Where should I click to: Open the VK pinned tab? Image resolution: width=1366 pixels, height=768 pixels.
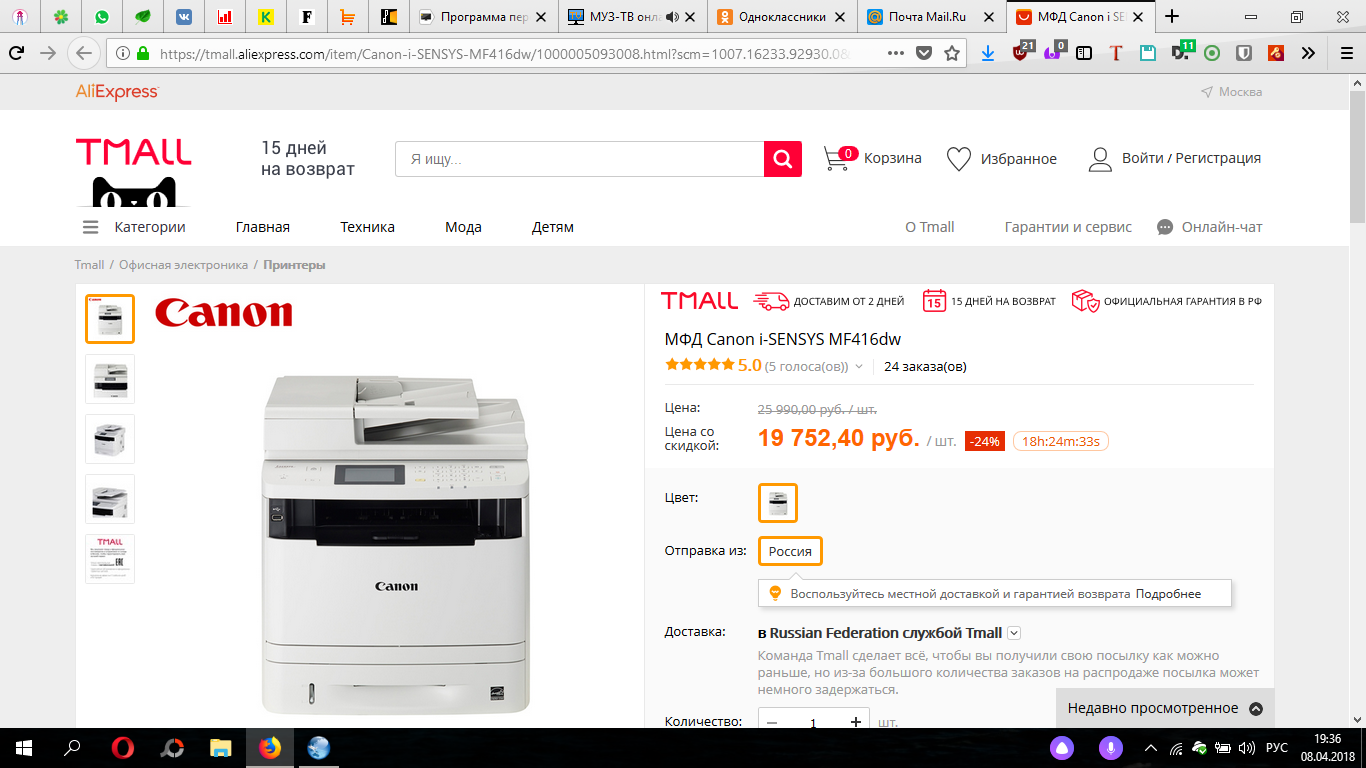coord(184,16)
